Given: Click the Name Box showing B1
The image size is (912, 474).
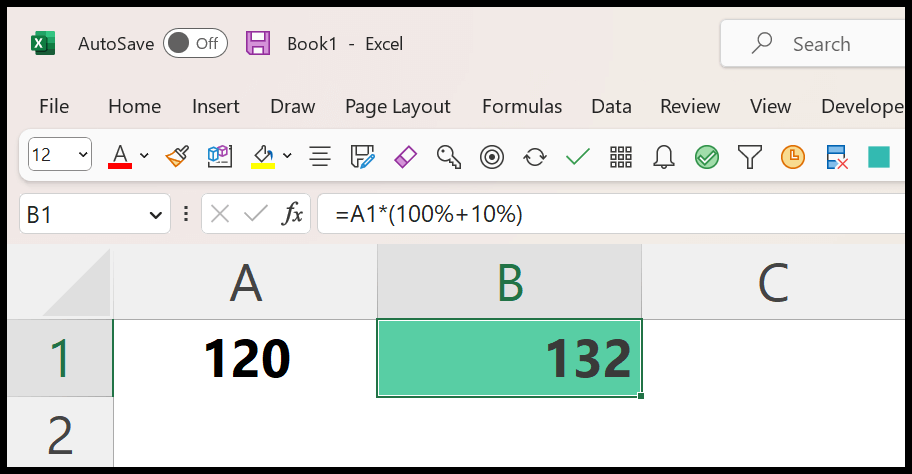Looking at the screenshot, I should [95, 214].
